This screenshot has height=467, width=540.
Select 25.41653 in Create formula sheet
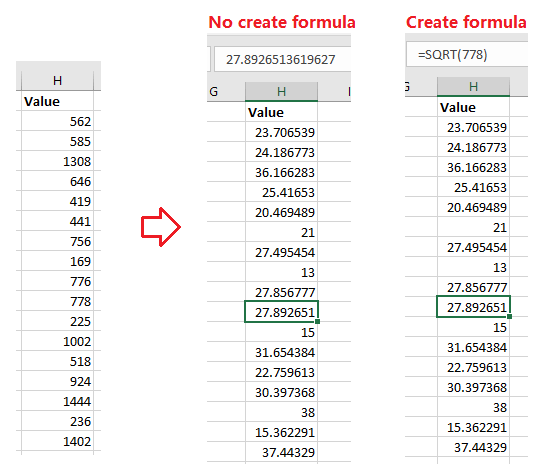(x=474, y=187)
